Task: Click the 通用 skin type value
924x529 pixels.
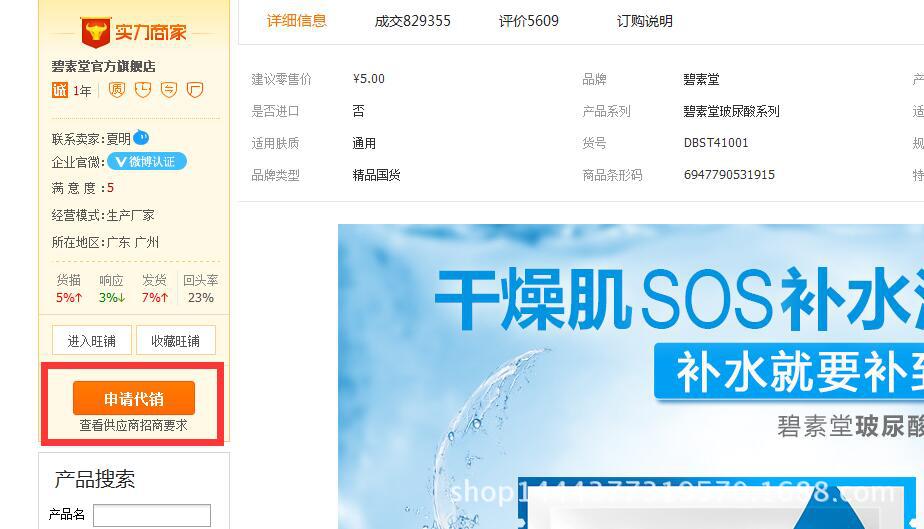Action: [x=364, y=143]
